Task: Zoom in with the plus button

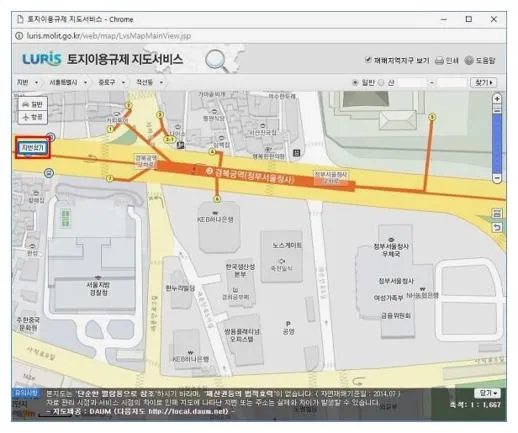Action: coord(497,99)
